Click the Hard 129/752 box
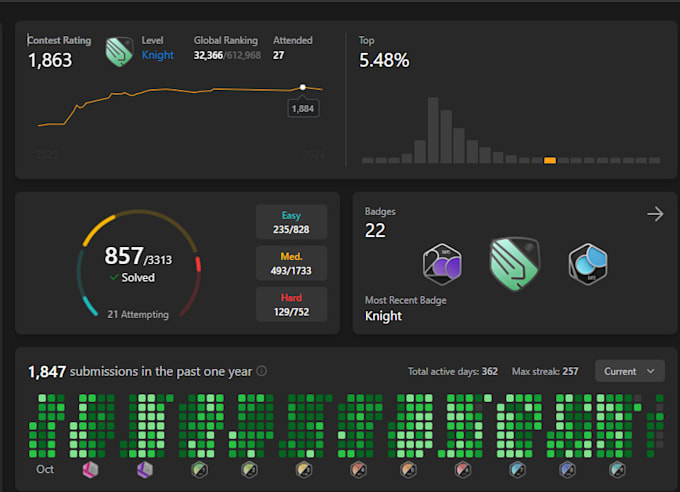The image size is (680, 492). pos(291,304)
